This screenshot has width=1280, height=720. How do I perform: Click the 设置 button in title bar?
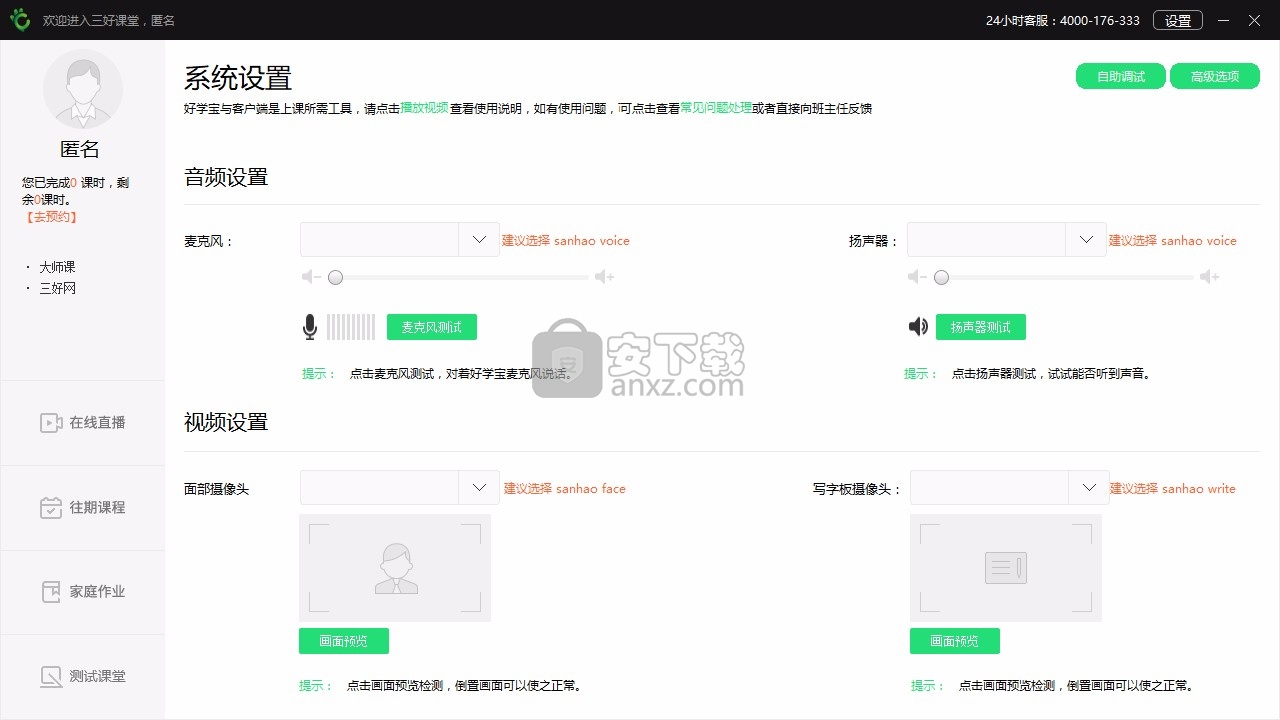pyautogui.click(x=1178, y=20)
